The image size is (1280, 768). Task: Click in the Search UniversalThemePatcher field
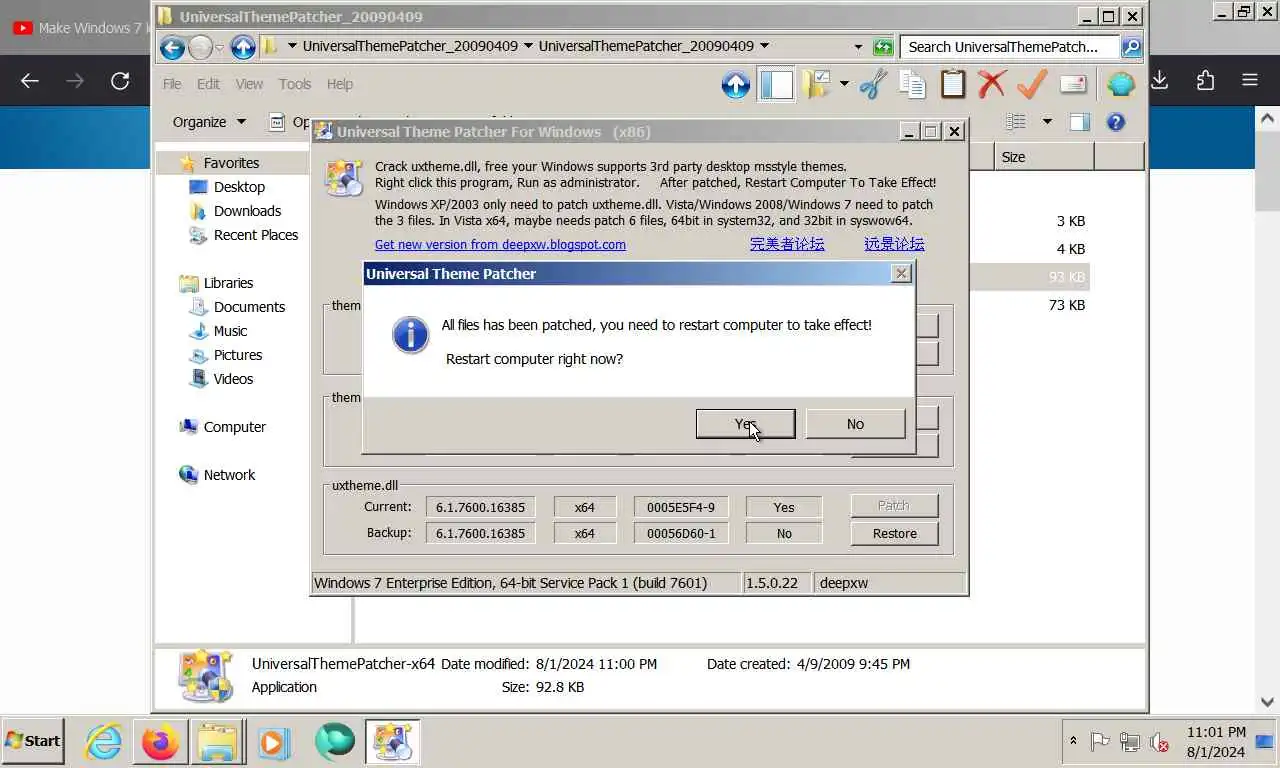(x=1009, y=47)
